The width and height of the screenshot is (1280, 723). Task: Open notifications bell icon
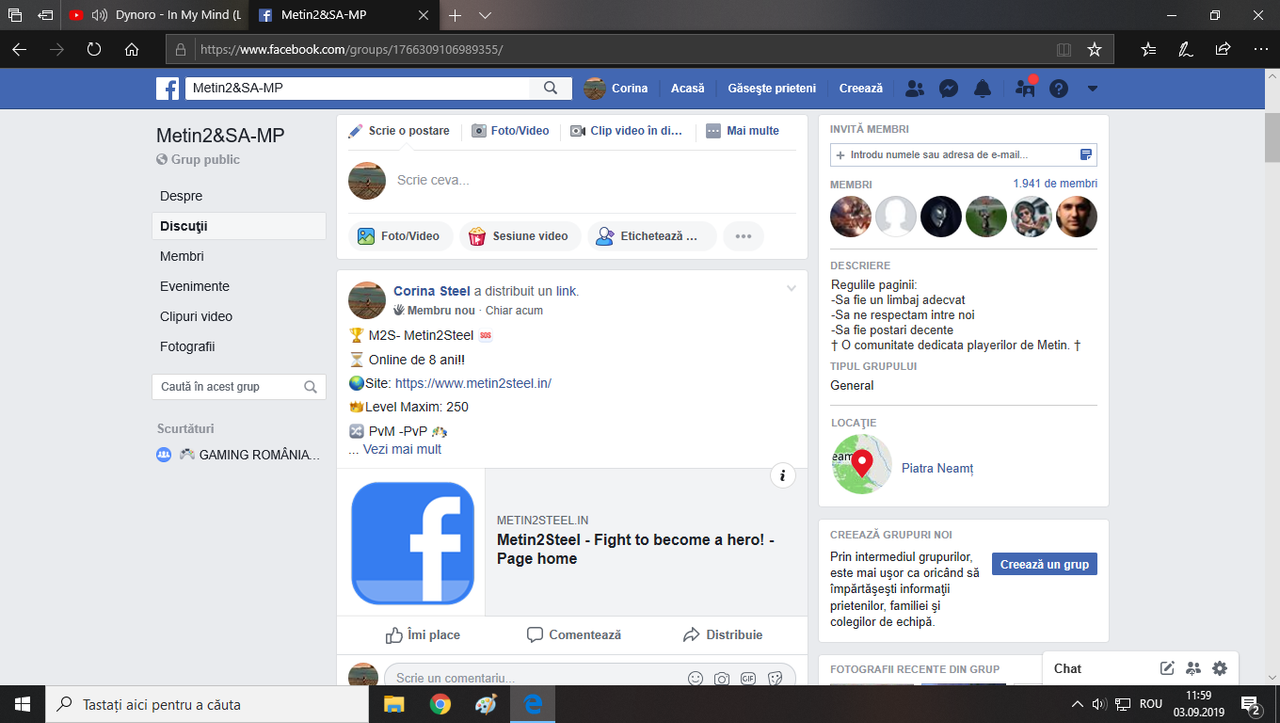(983, 88)
